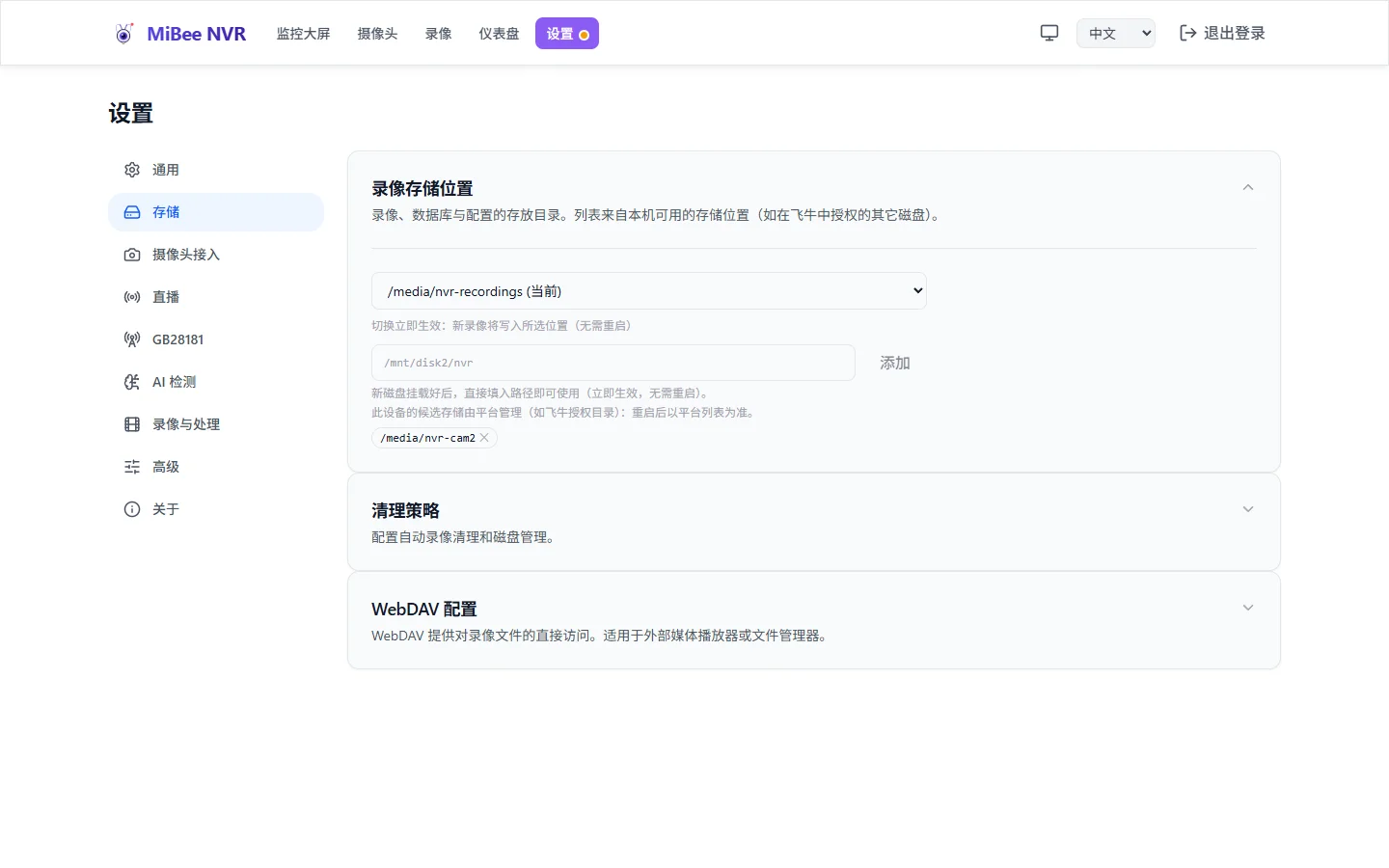
Task: Select 高级 in settings sidebar
Action: pos(216,467)
